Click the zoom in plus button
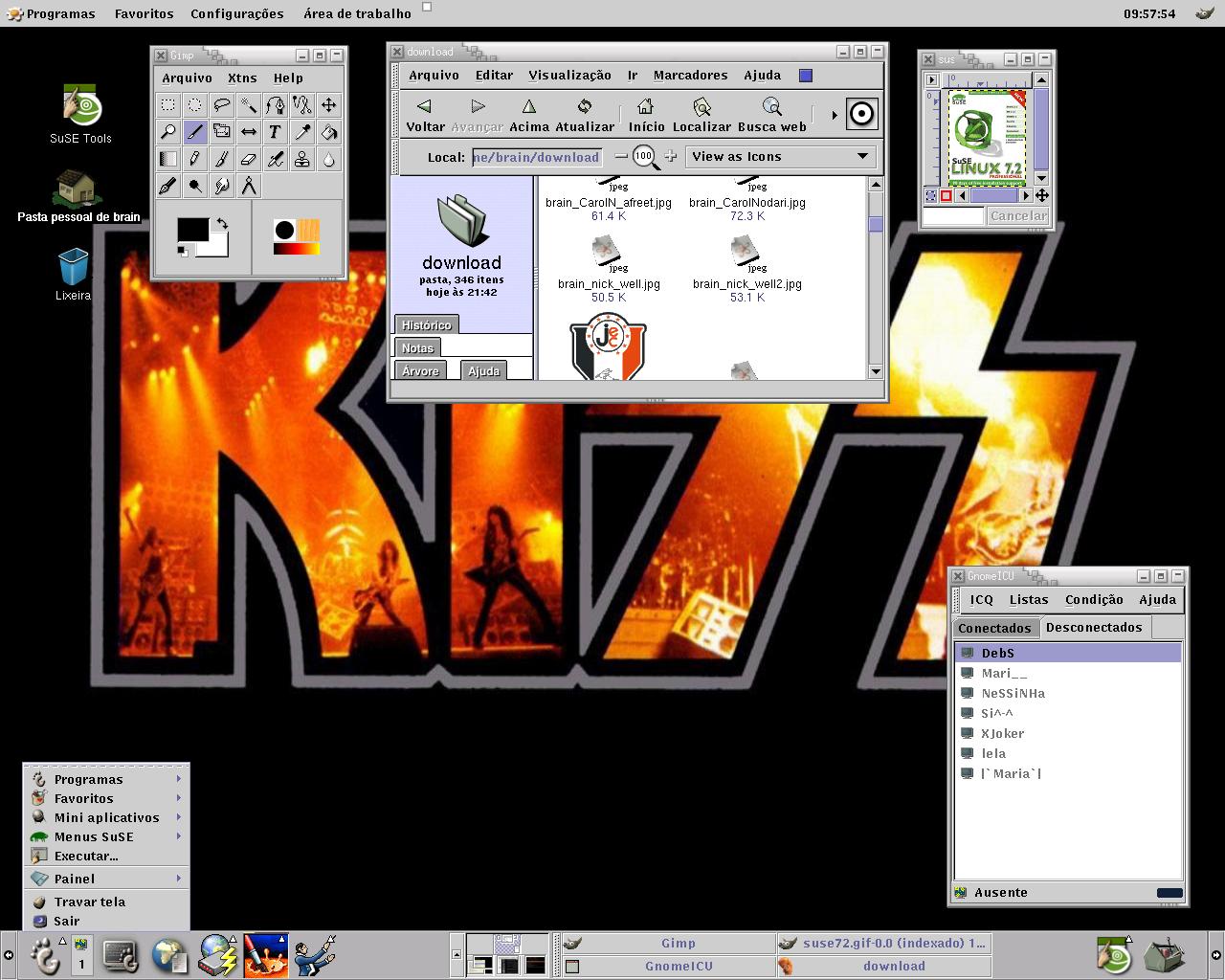 pos(670,156)
